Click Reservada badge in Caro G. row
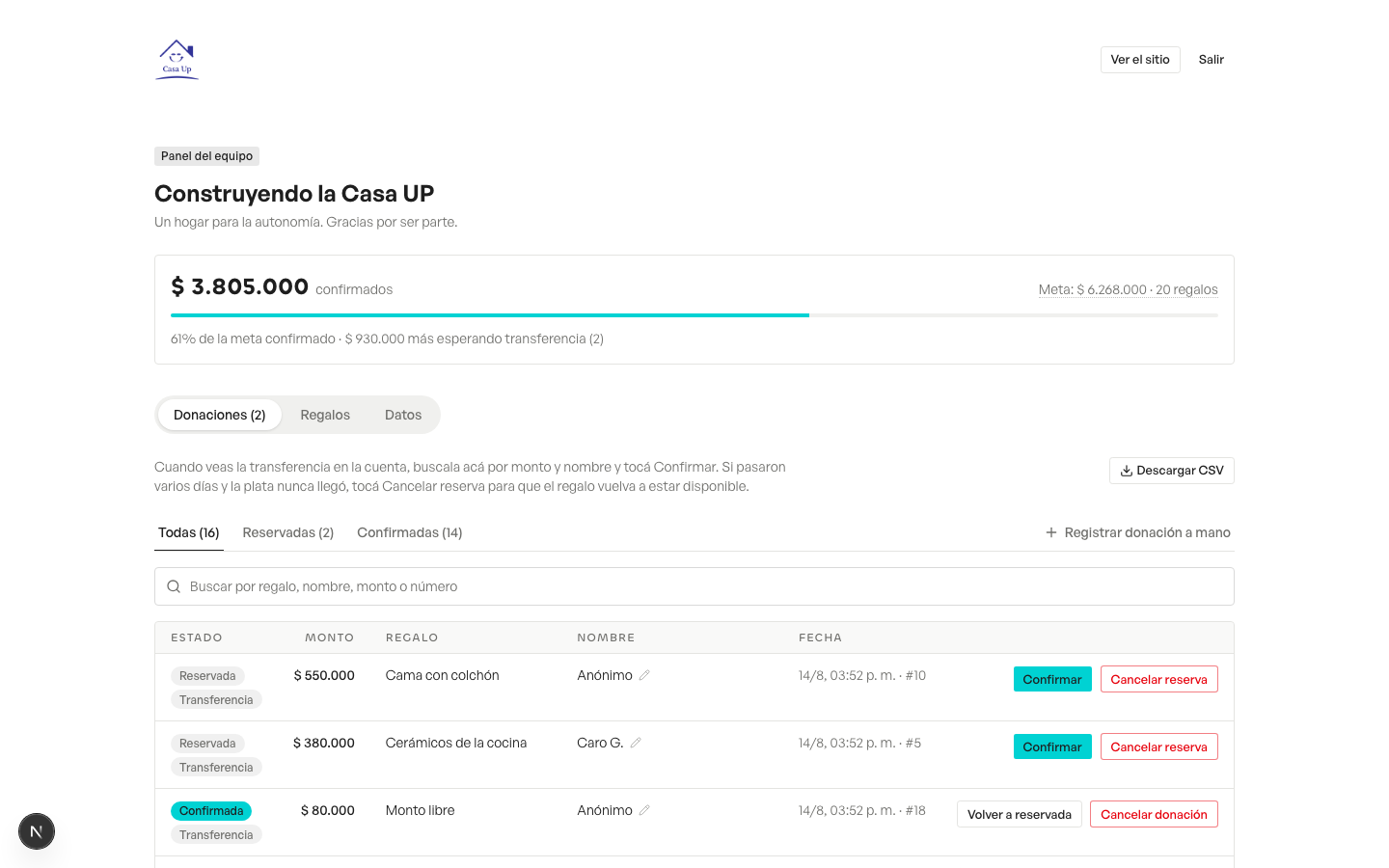 tap(207, 744)
